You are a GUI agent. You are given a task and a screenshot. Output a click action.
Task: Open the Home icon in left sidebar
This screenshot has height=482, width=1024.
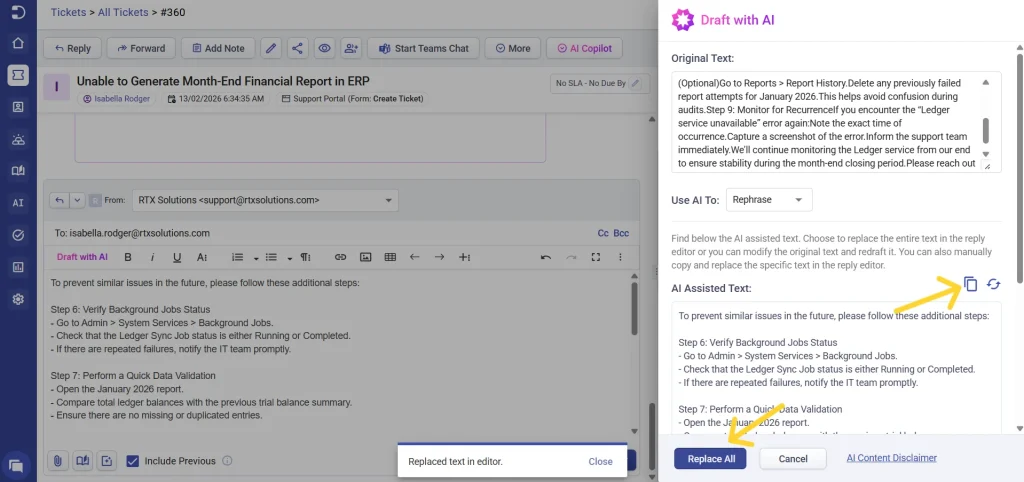pos(18,43)
